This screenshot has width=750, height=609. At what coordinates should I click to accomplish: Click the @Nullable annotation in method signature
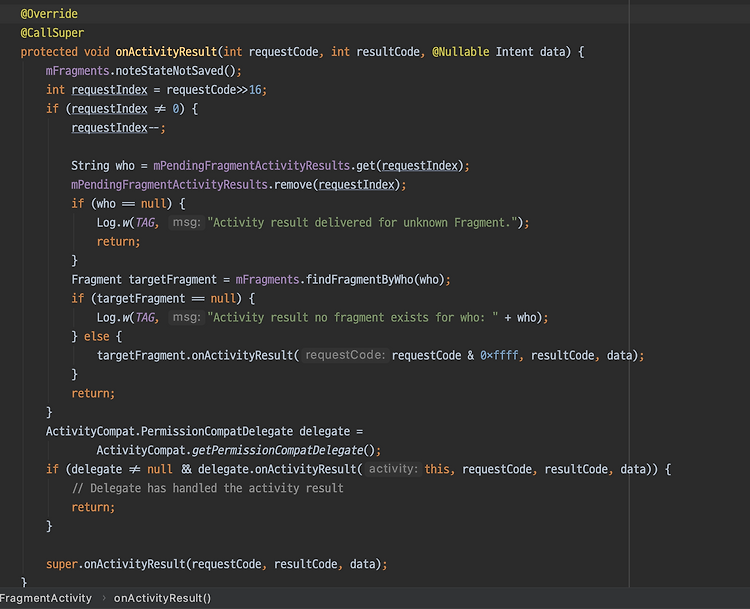(461, 52)
